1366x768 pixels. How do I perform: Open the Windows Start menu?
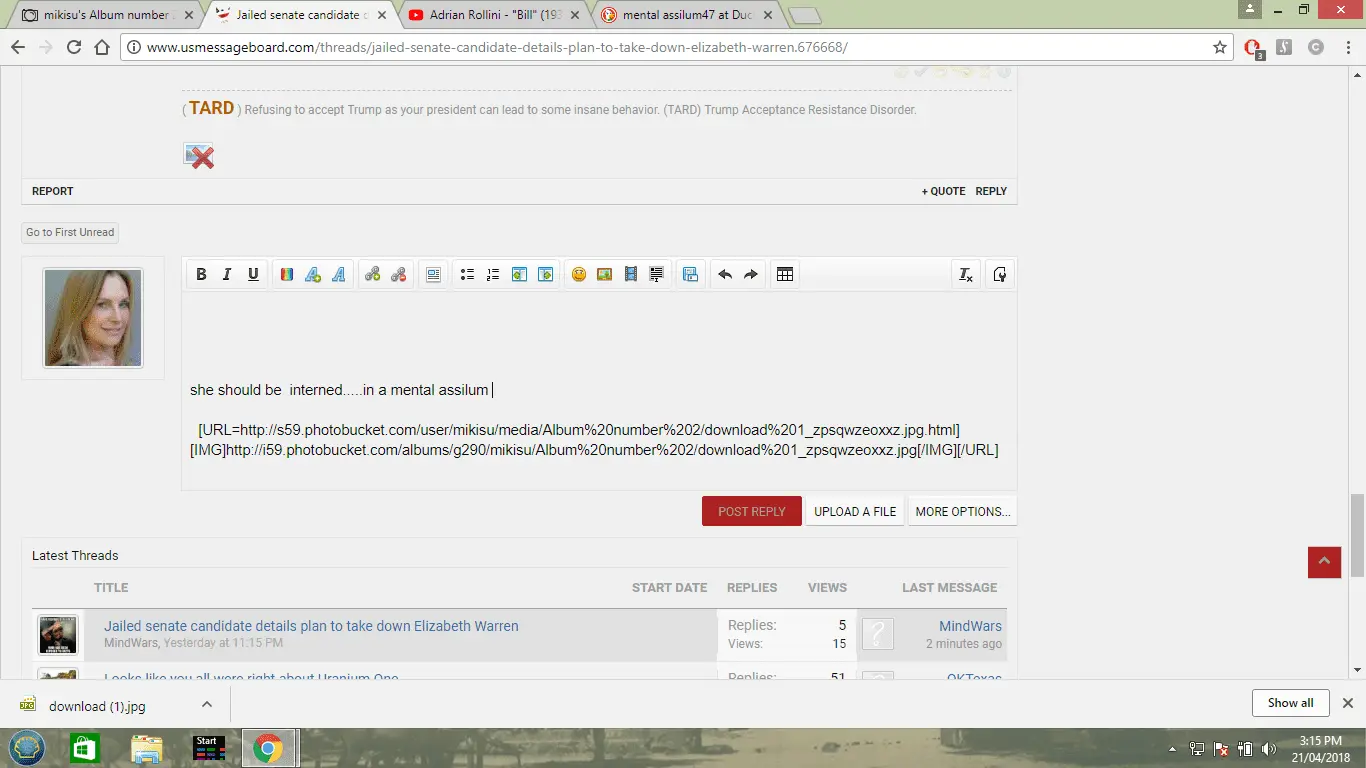[27, 748]
